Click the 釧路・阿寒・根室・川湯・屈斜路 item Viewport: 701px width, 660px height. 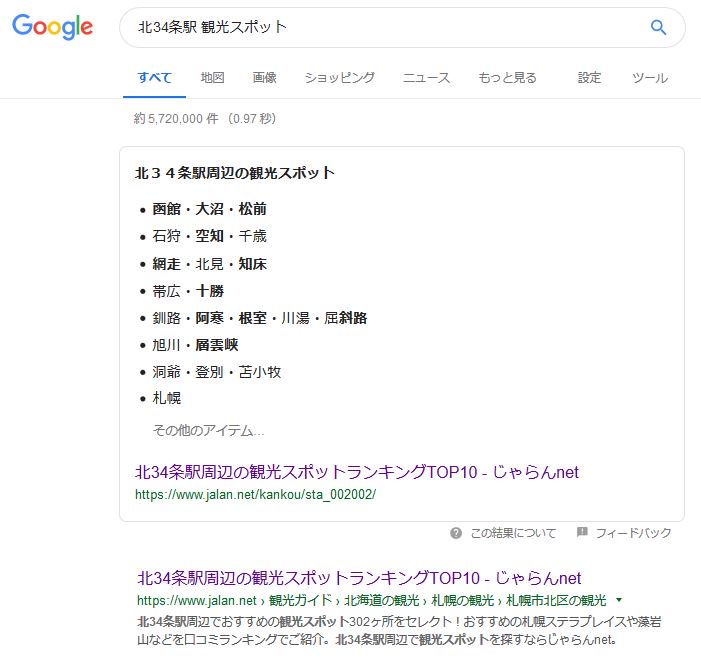[x=259, y=318]
